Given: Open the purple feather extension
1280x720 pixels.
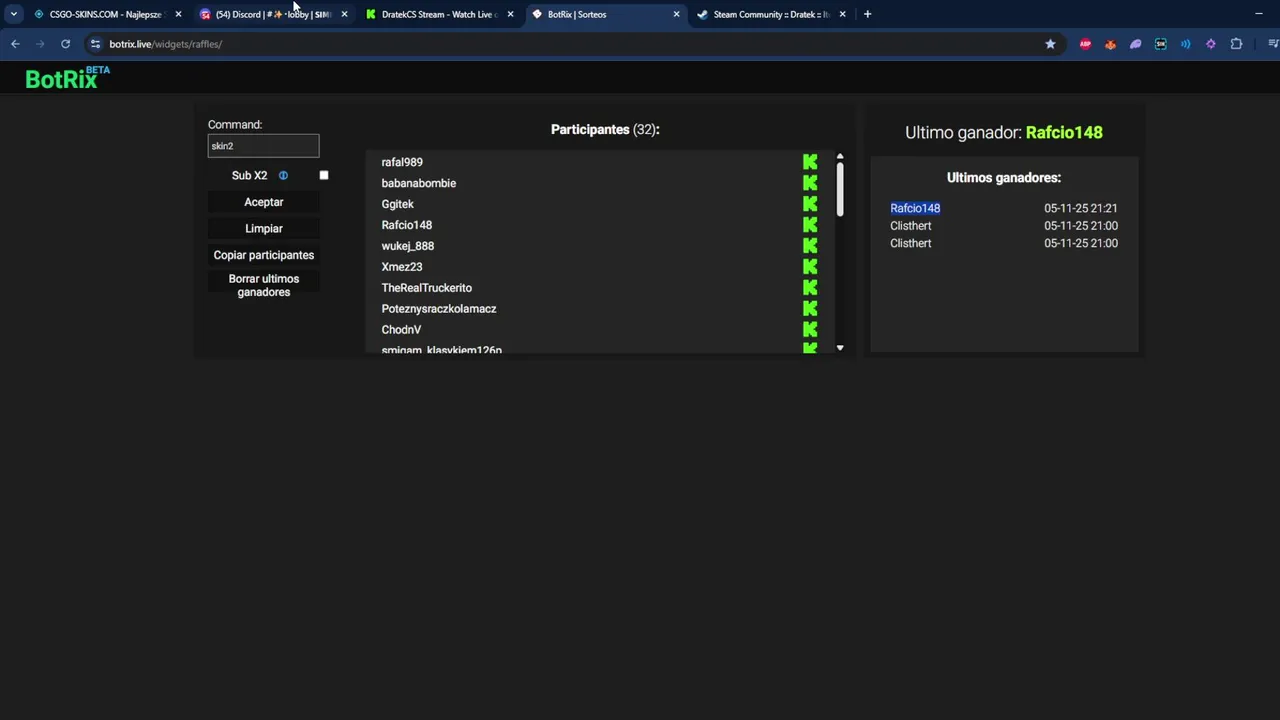Looking at the screenshot, I should pyautogui.click(x=1135, y=44).
